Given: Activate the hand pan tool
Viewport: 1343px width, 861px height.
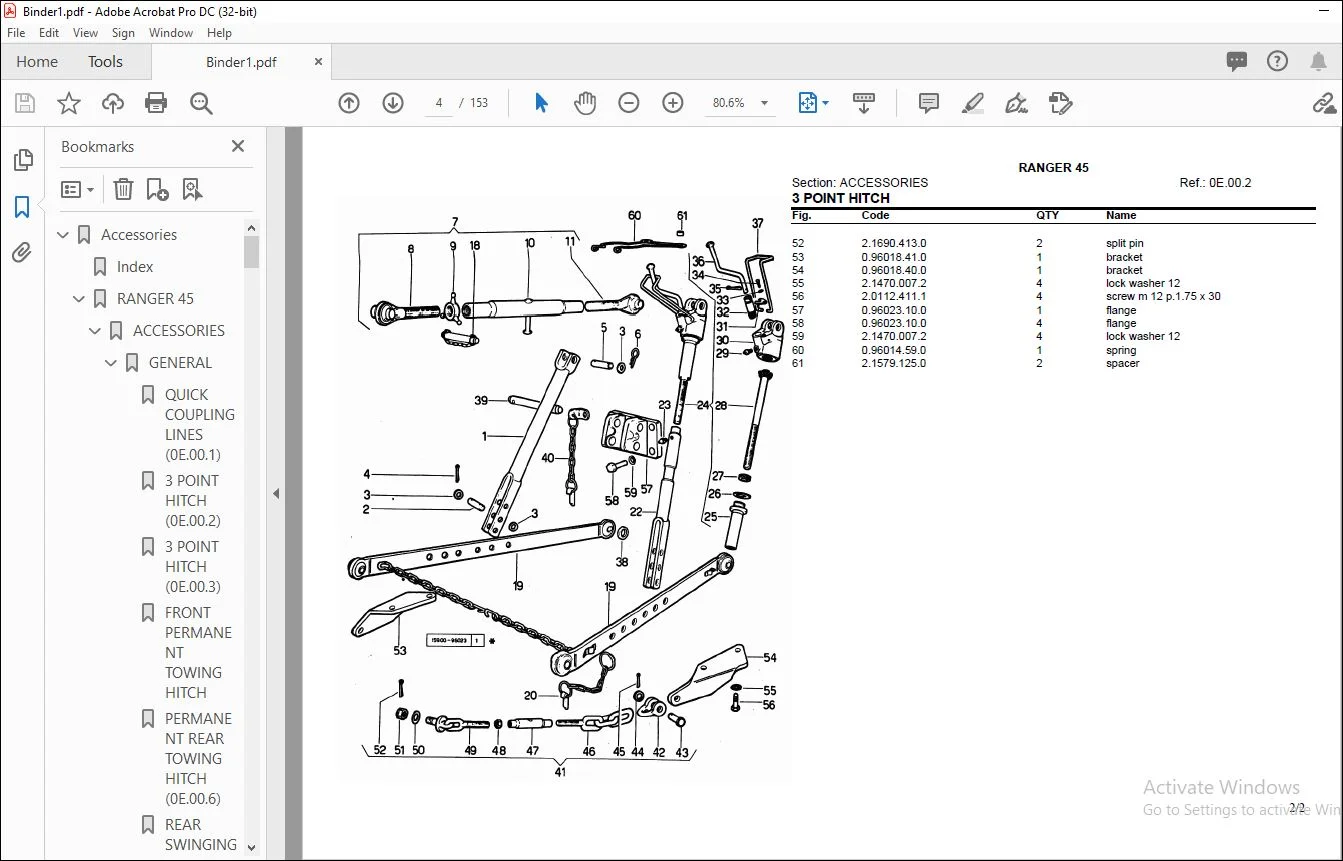Looking at the screenshot, I should 585,103.
